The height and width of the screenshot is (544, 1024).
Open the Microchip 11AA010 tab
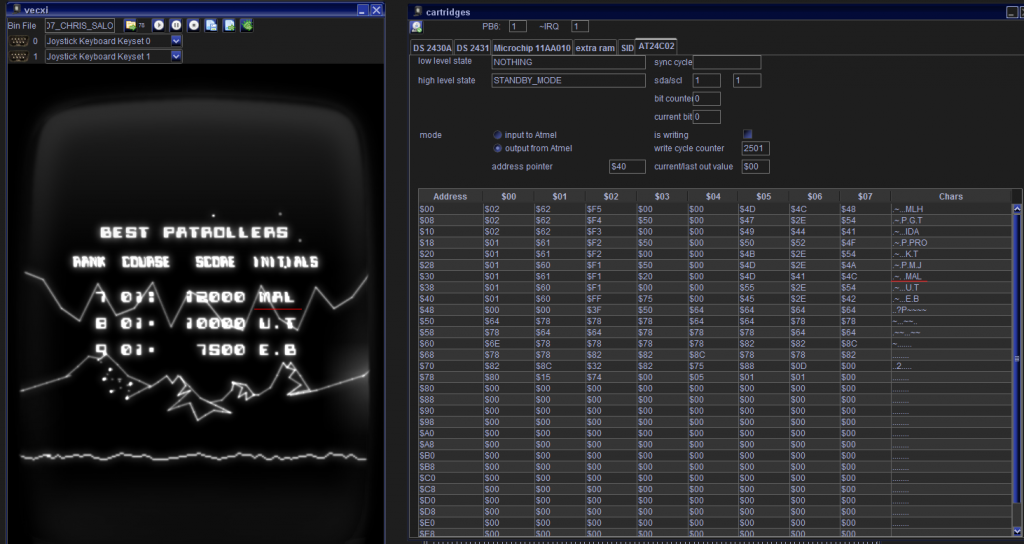coord(531,47)
